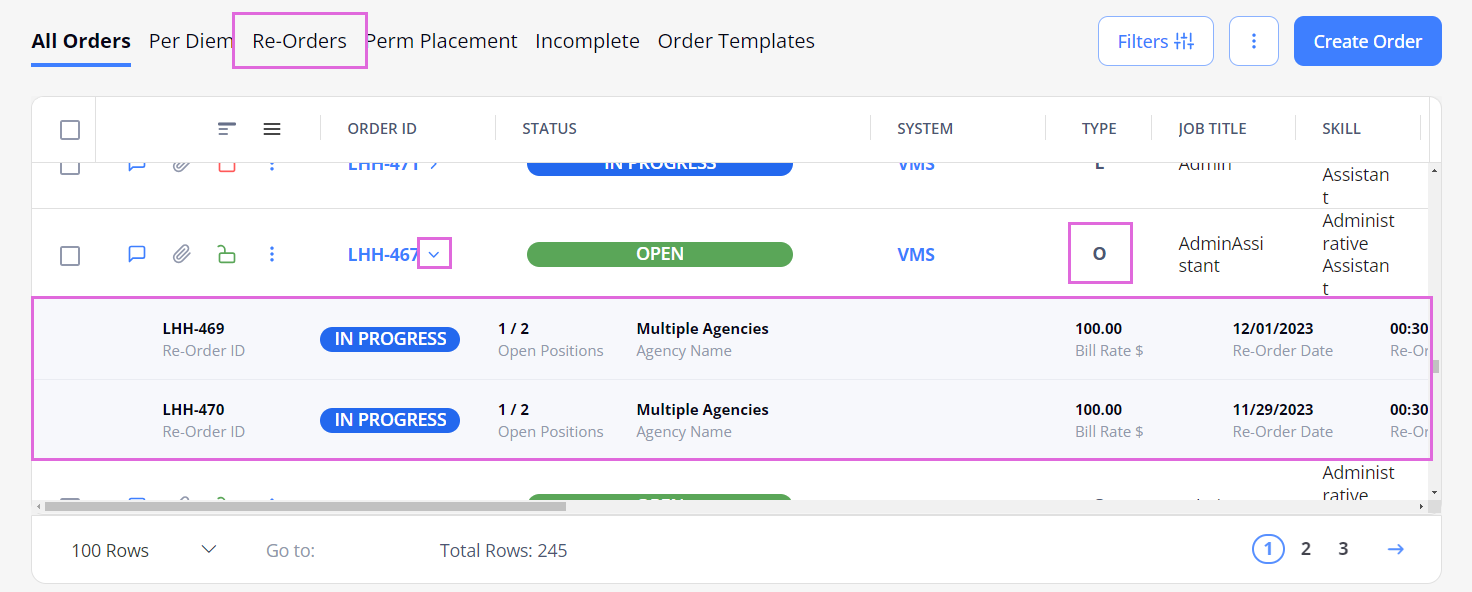Open the Order Templates tab
The image size is (1472, 592).
735,41
